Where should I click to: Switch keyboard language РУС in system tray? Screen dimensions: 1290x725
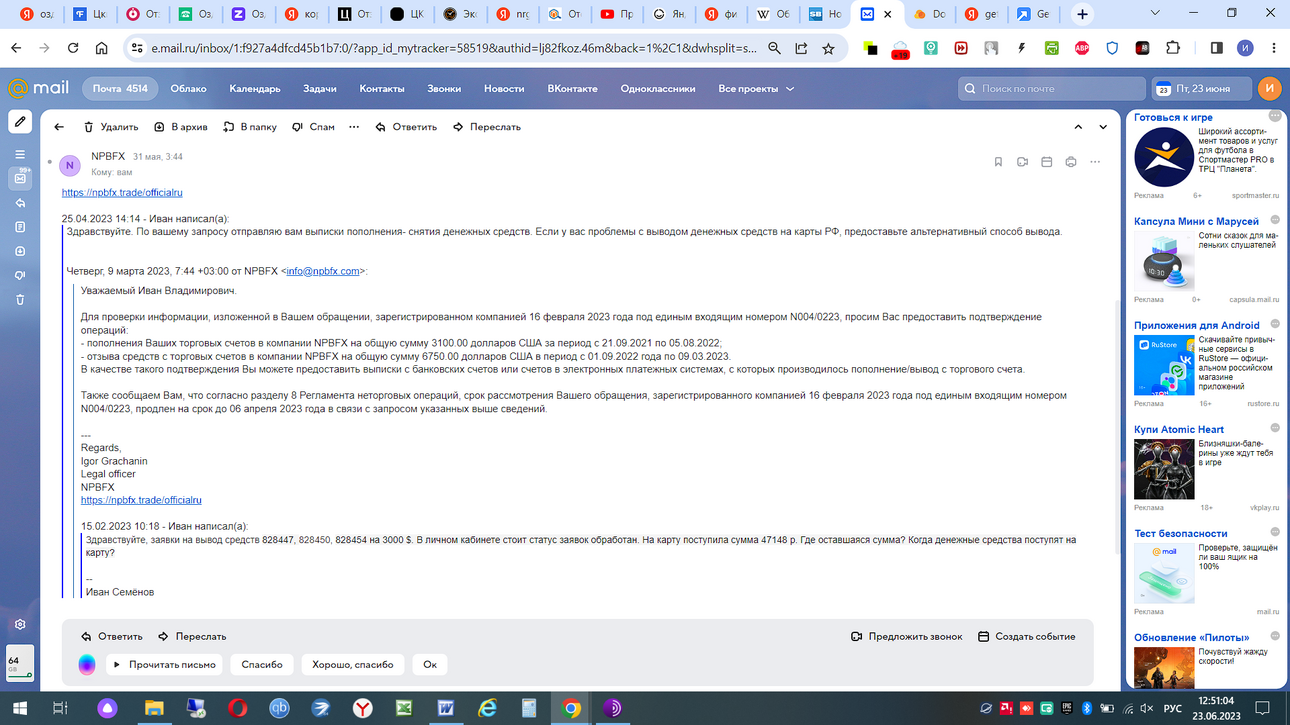tap(1172, 709)
